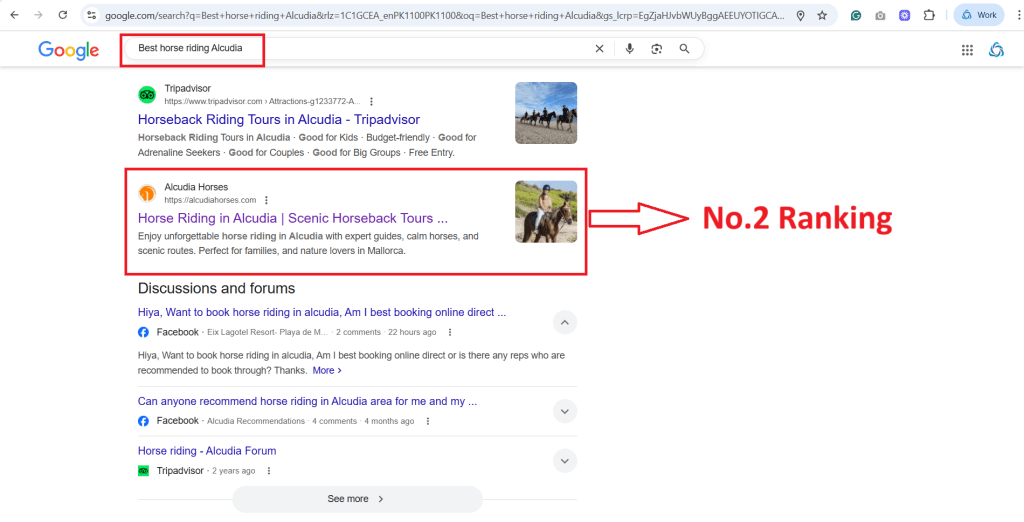
Task: Open the Extensions puzzle icon
Action: (x=929, y=15)
